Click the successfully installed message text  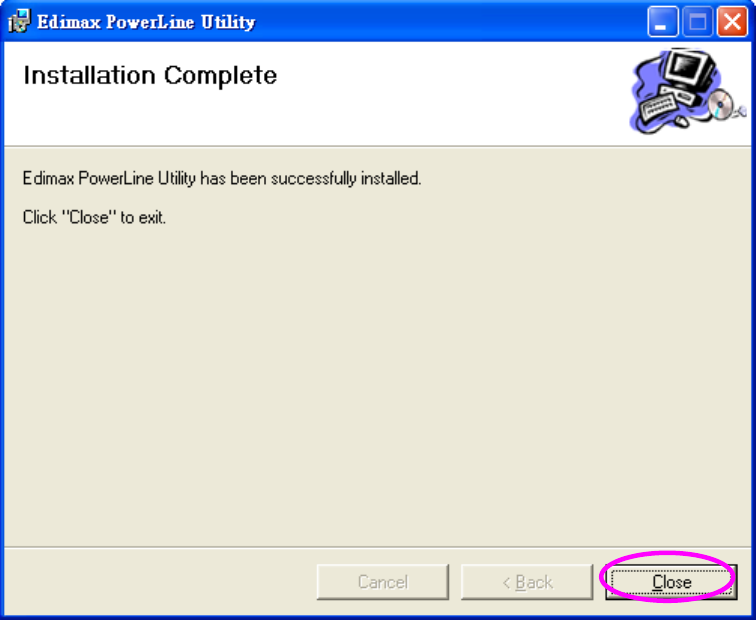point(222,179)
